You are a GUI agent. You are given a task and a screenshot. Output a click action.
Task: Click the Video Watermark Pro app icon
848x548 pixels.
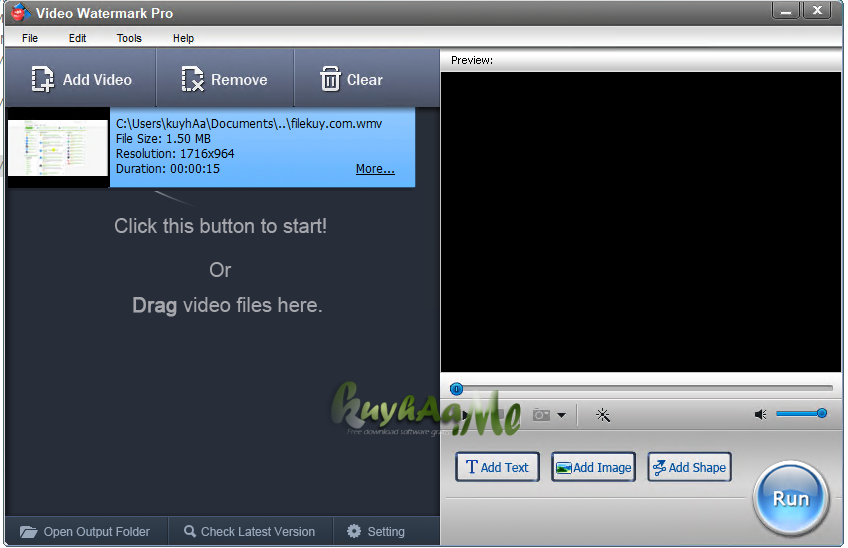(x=21, y=12)
